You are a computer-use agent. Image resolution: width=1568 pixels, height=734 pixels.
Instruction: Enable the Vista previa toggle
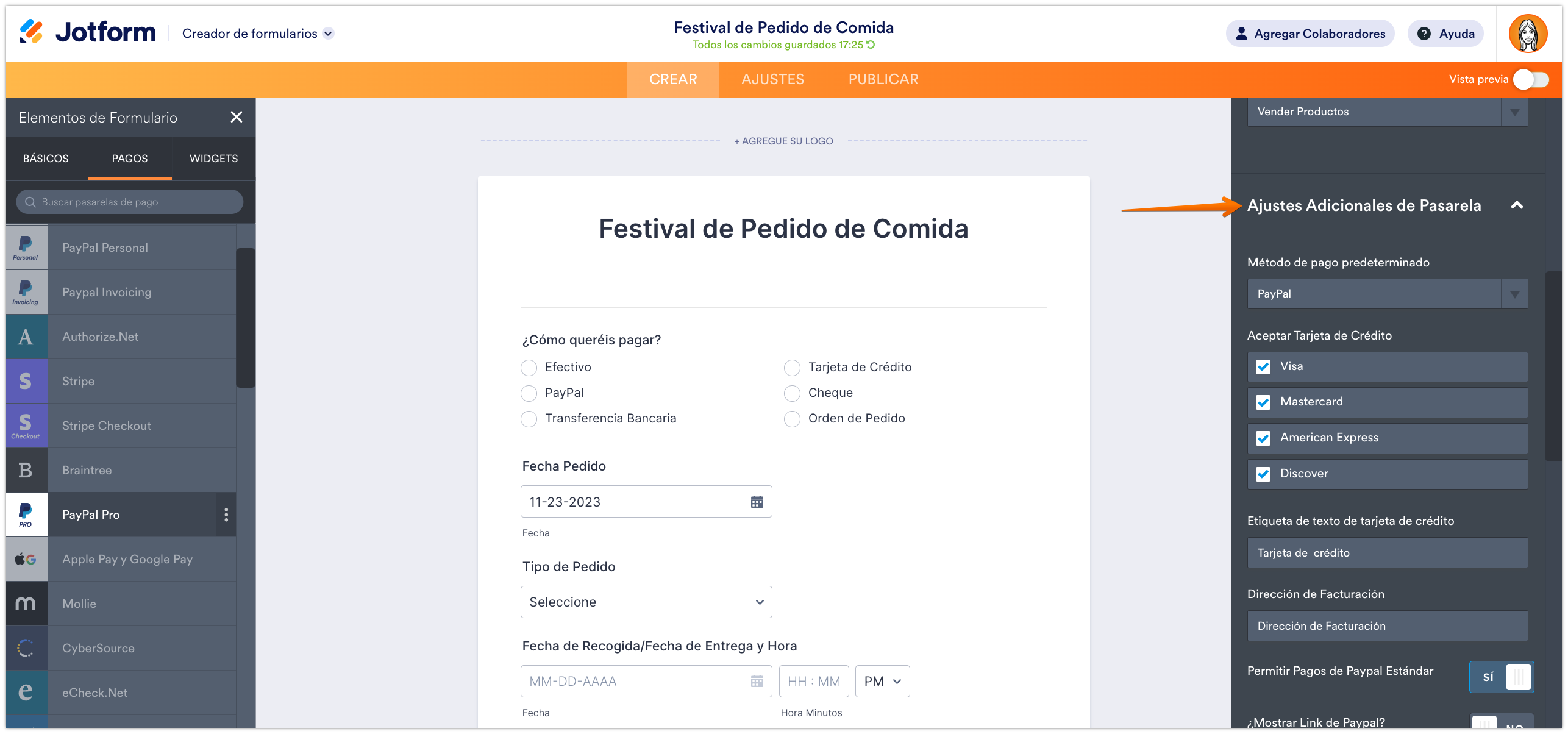[x=1530, y=79]
